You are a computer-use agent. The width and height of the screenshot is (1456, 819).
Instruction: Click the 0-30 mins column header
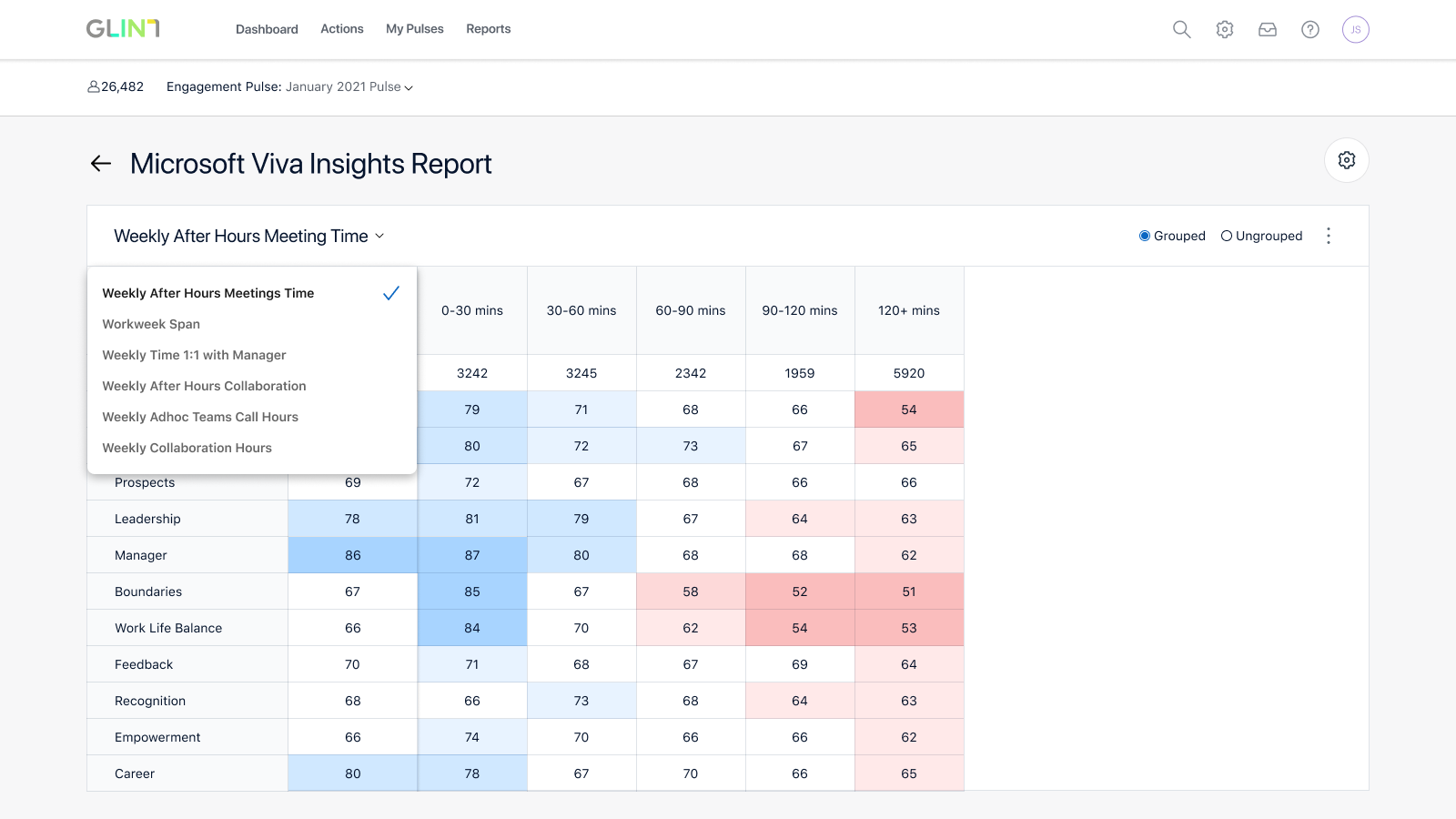(472, 310)
